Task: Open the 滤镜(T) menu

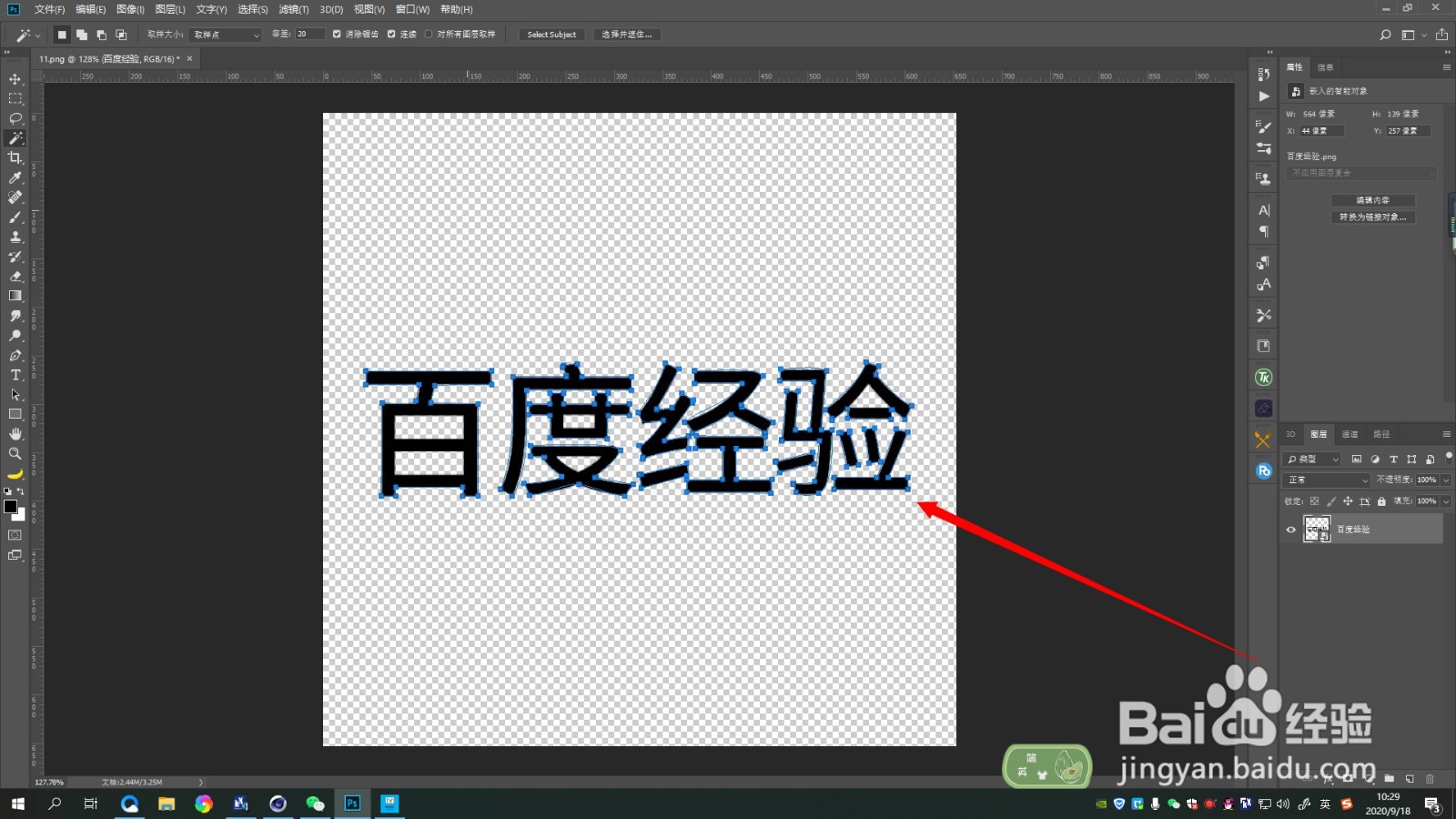Action: click(x=293, y=9)
